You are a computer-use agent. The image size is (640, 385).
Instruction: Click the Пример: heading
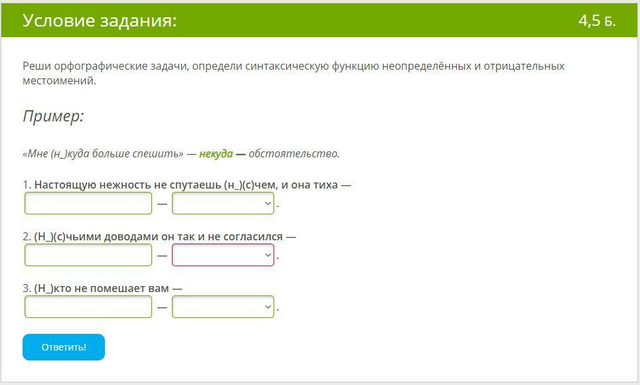(x=53, y=116)
